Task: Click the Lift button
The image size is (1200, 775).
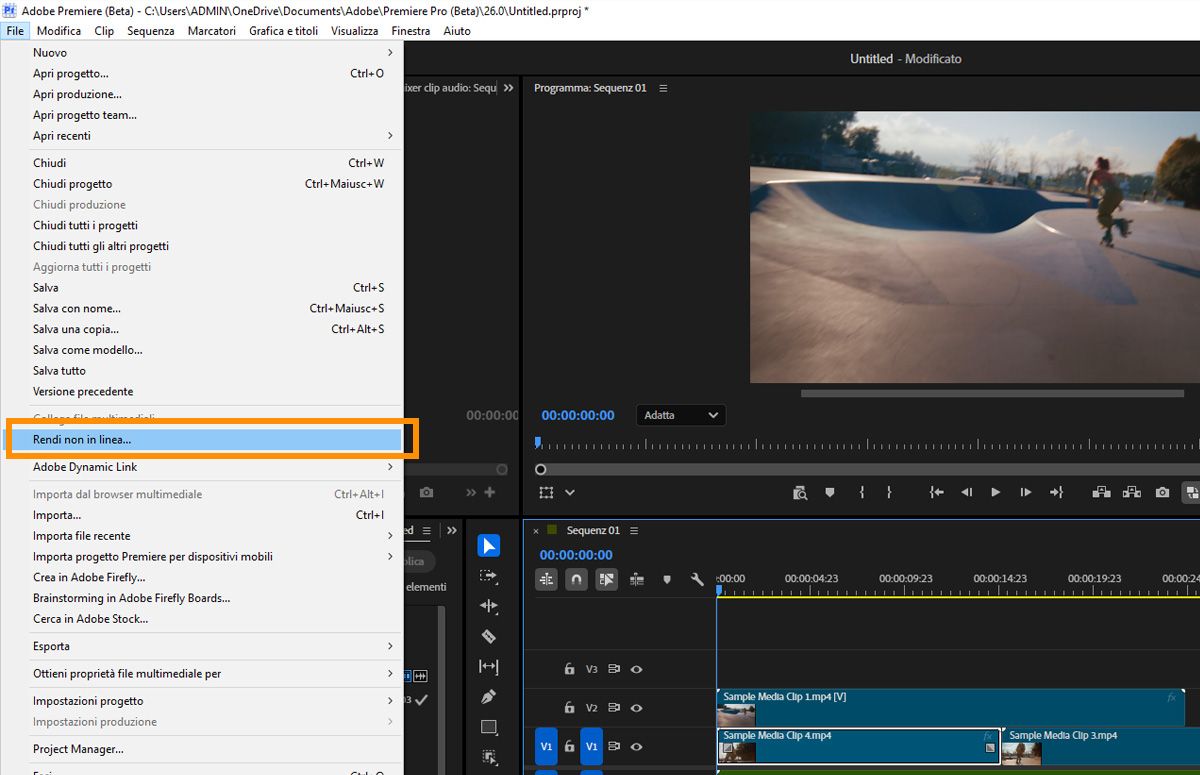Action: 1101,492
